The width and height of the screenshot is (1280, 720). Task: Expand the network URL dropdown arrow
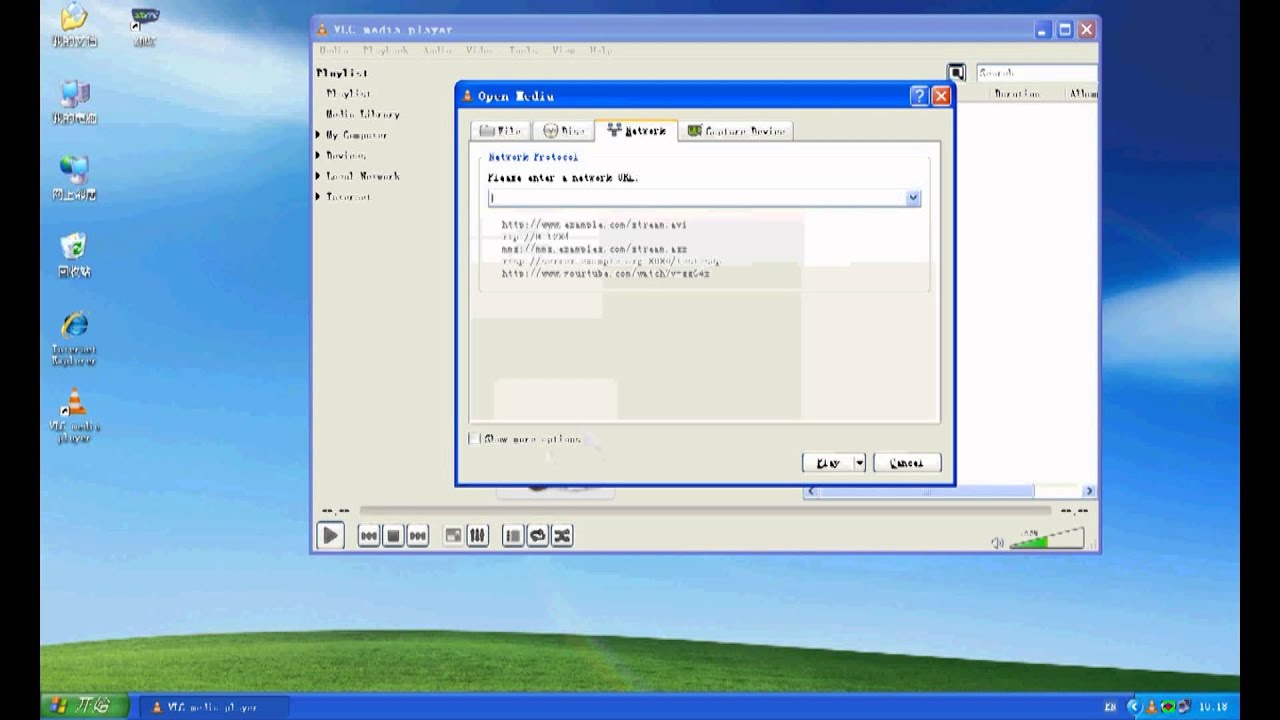[913, 198]
